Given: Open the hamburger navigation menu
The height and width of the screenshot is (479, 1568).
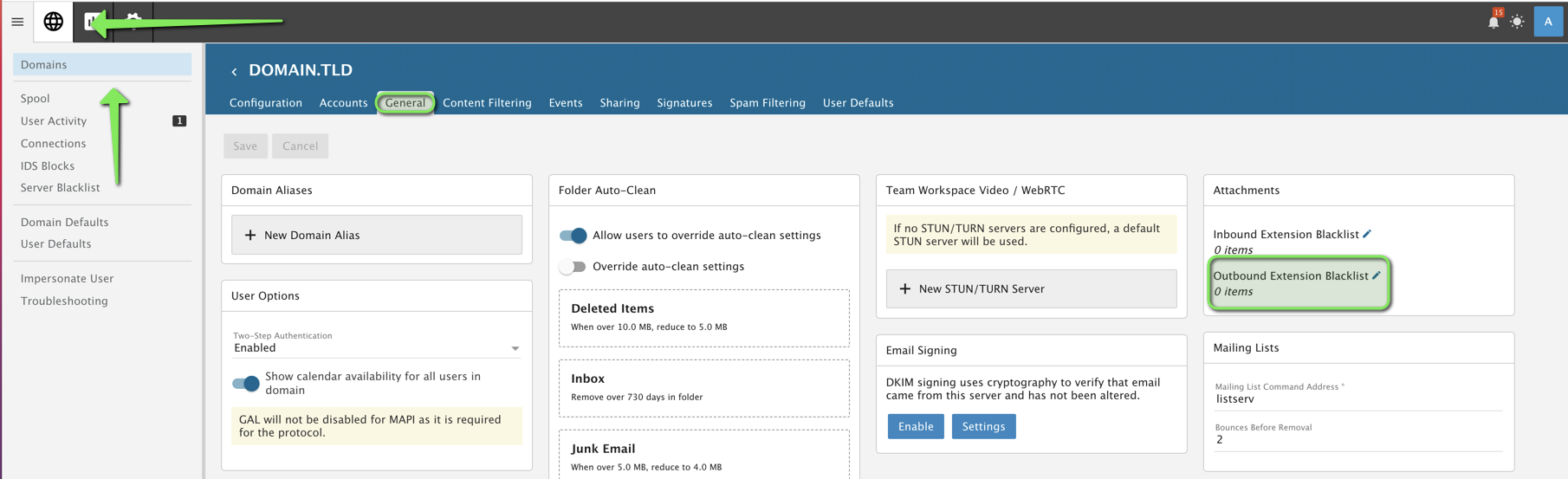Looking at the screenshot, I should pyautogui.click(x=17, y=22).
